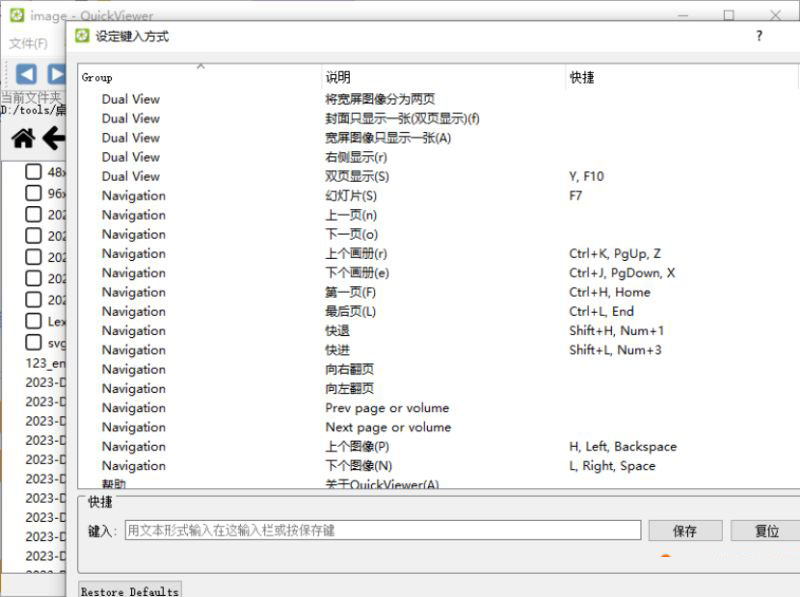
Task: Select the Prev page or volume row
Action: [439, 408]
